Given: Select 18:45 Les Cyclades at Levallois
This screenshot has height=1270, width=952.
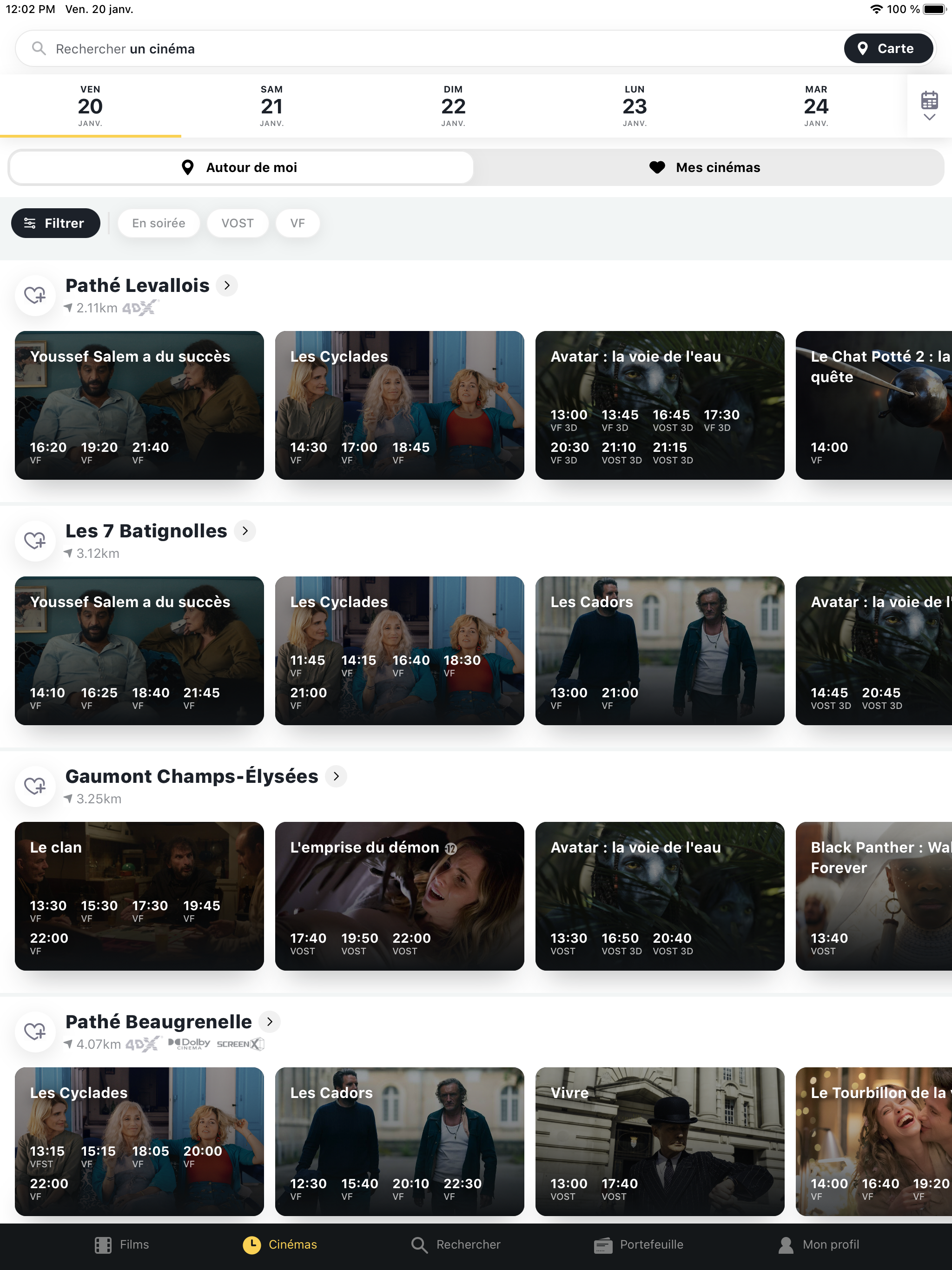Looking at the screenshot, I should coord(411,452).
